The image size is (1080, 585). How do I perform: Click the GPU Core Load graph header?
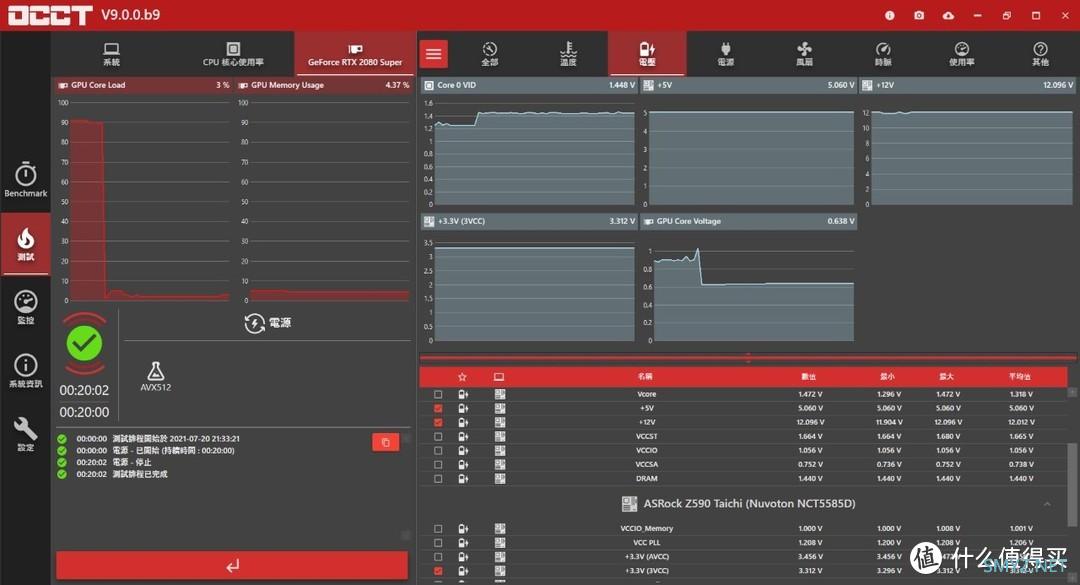pos(143,85)
